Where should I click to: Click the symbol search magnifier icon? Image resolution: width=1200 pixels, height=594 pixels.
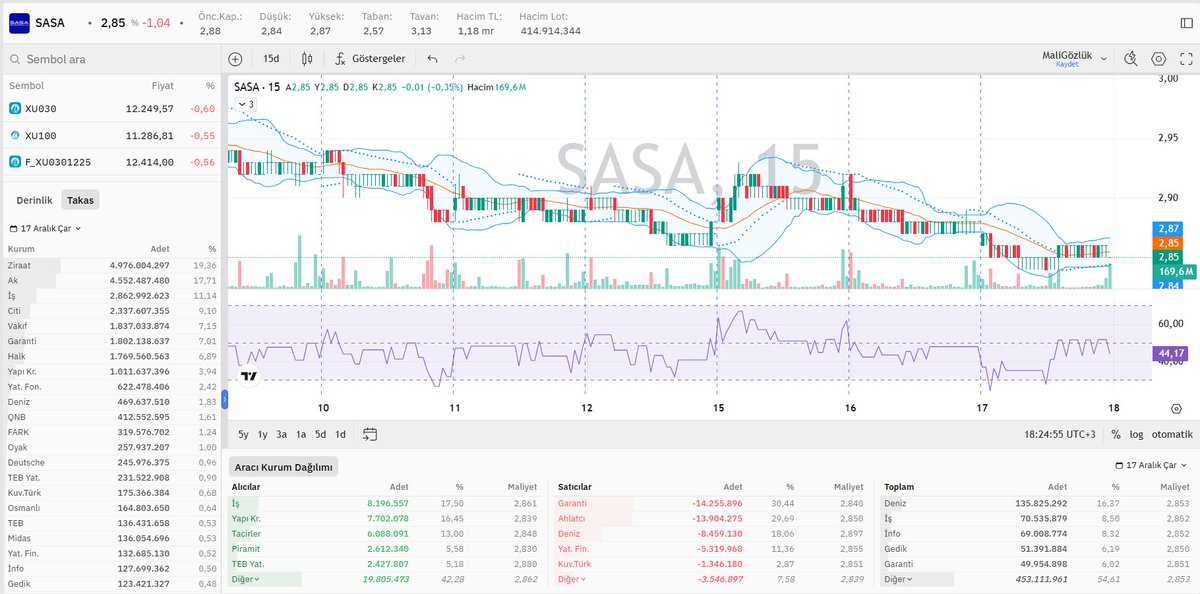coord(15,58)
